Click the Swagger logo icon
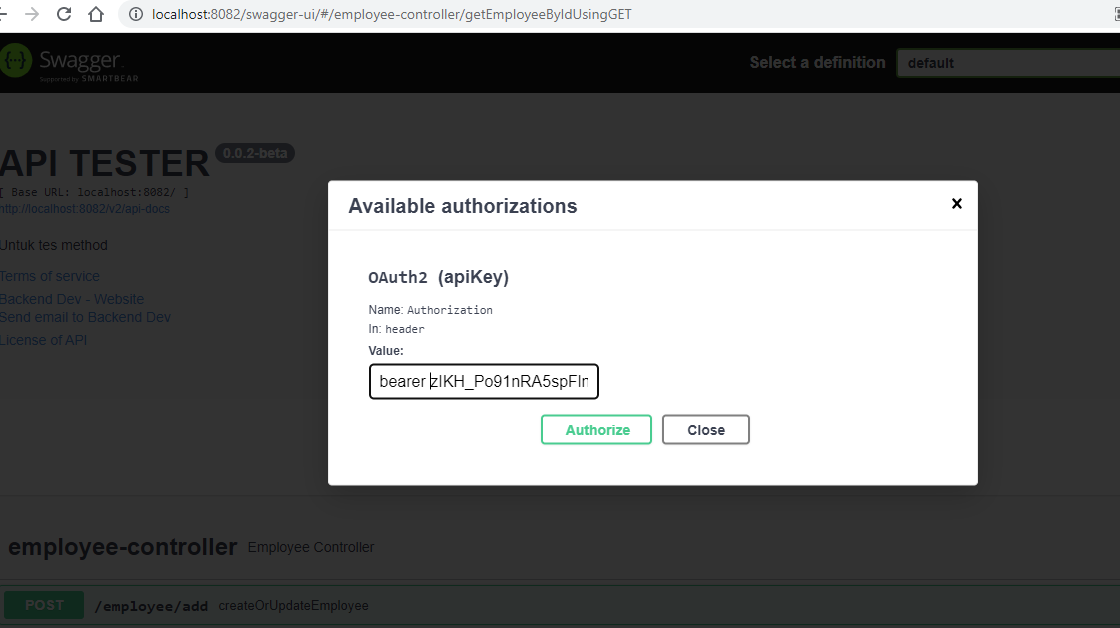Screen dimensions: 1120x628 pyautogui.click(x=15, y=60)
